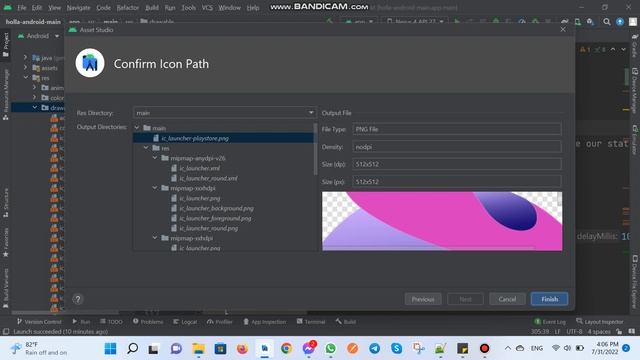640x360 pixels.
Task: Collapse the res folder in Output Directories
Action: pyautogui.click(x=146, y=148)
